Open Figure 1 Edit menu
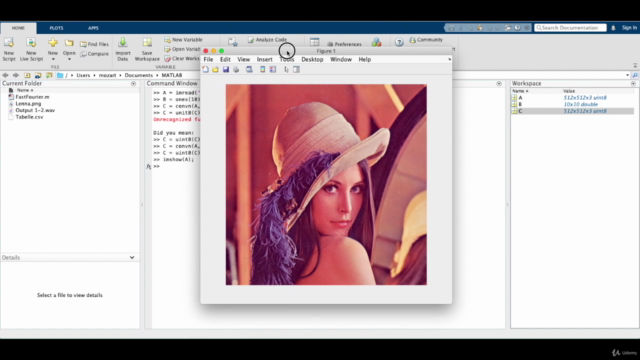Image resolution: width=640 pixels, height=360 pixels. click(225, 60)
